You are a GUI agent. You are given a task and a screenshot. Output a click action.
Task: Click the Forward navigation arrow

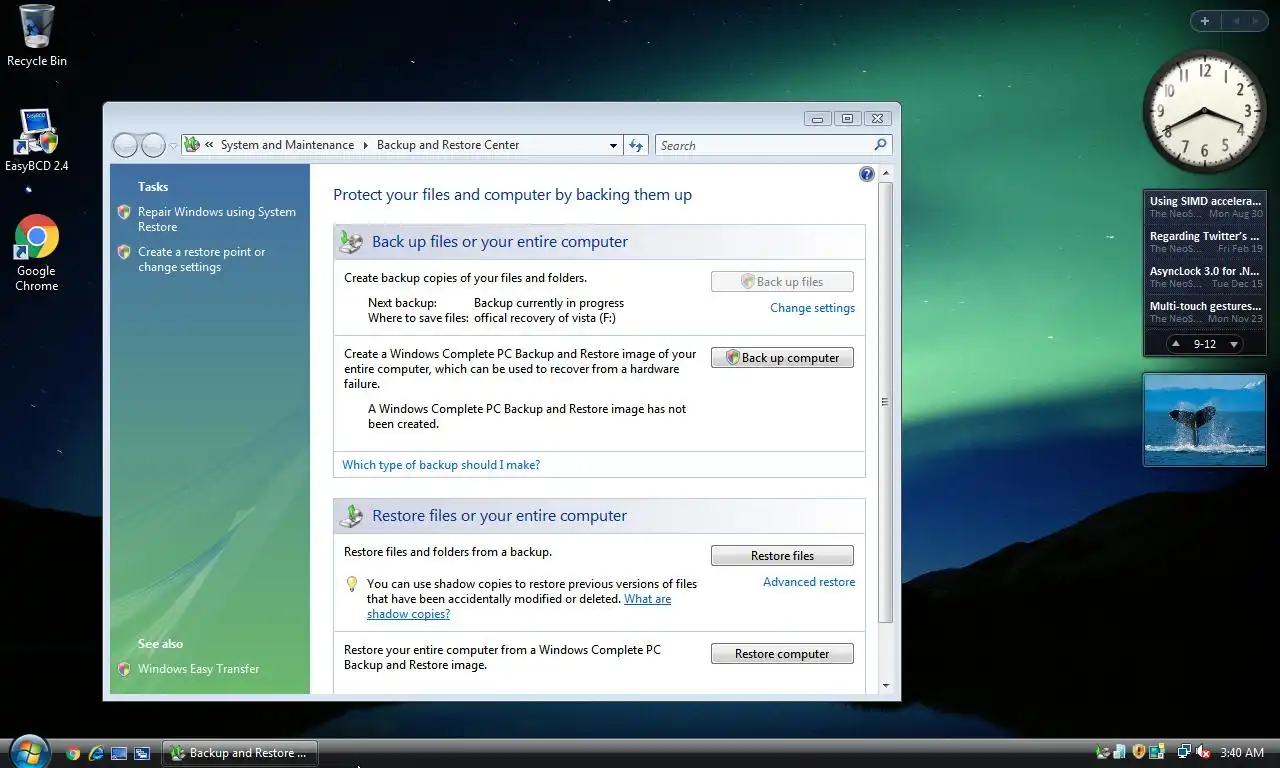click(153, 145)
